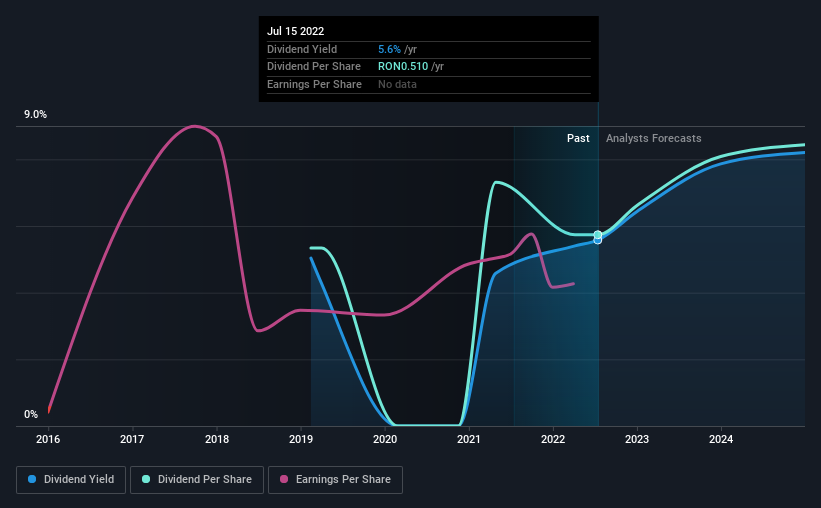Click the RON0.510 dividend per share value

click(403, 67)
